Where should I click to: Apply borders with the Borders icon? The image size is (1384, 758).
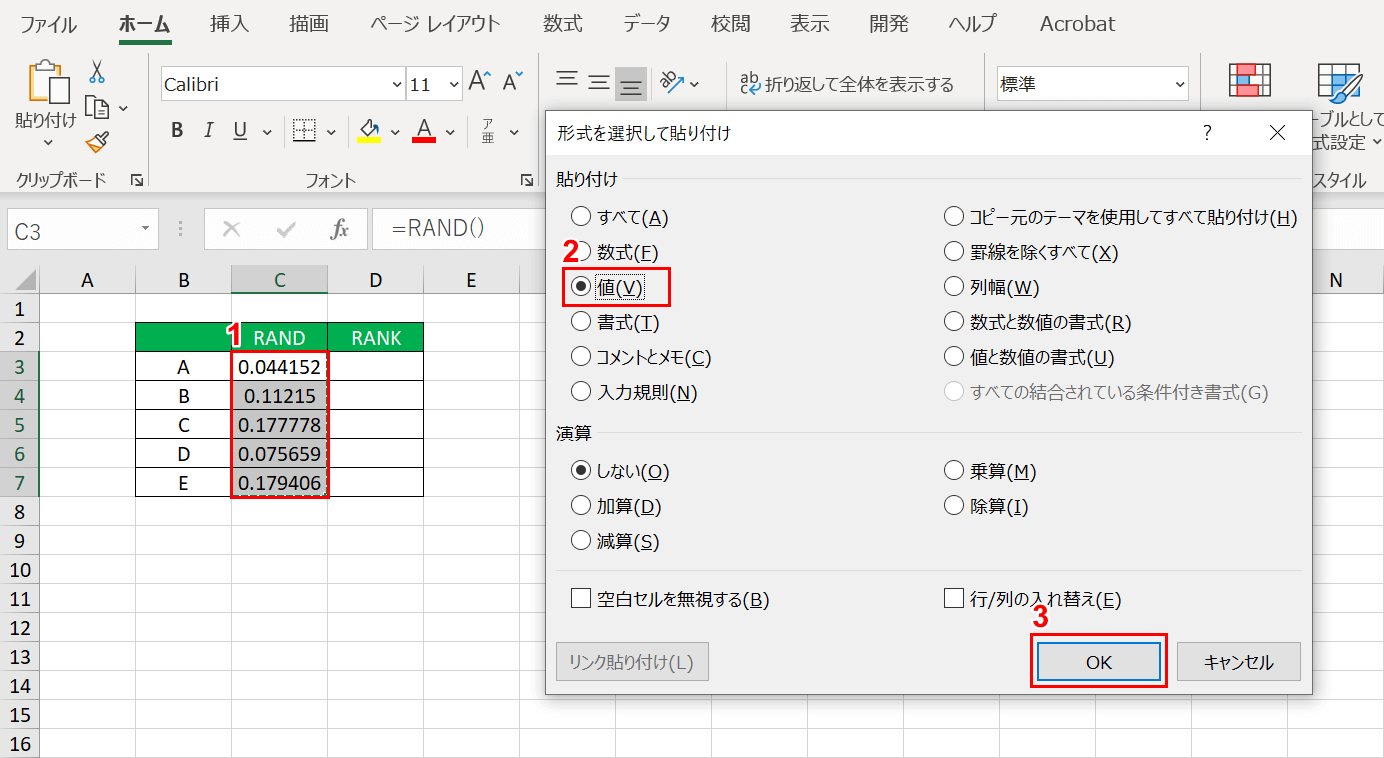(x=304, y=130)
